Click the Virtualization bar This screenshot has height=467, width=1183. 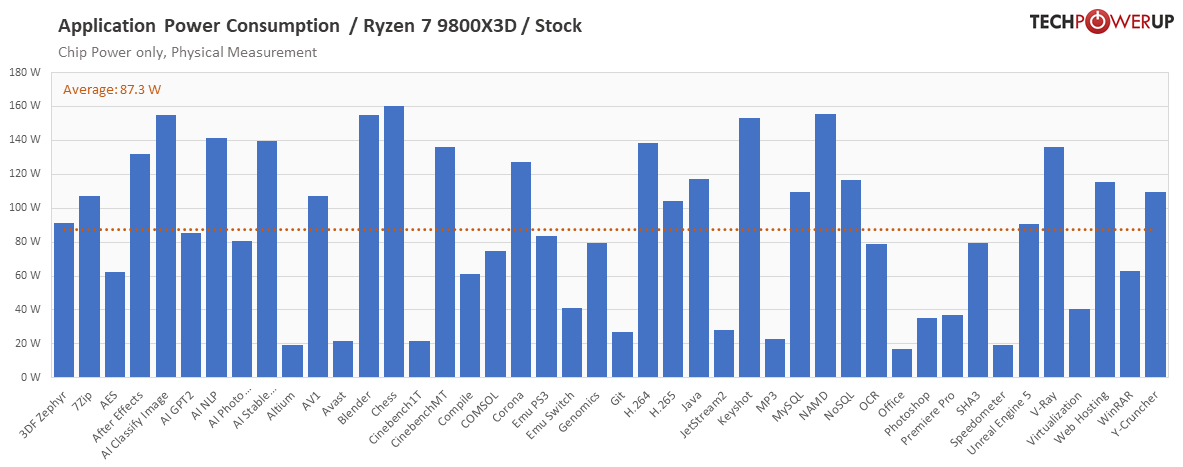click(1080, 343)
